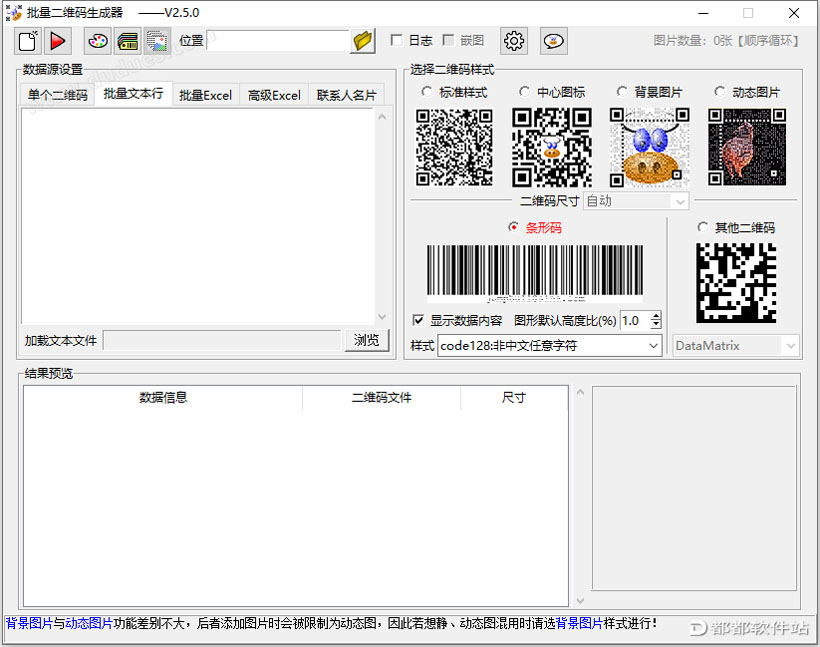The width and height of the screenshot is (820, 647).
Task: Close the 批量二维码生成器 window
Action: click(794, 13)
